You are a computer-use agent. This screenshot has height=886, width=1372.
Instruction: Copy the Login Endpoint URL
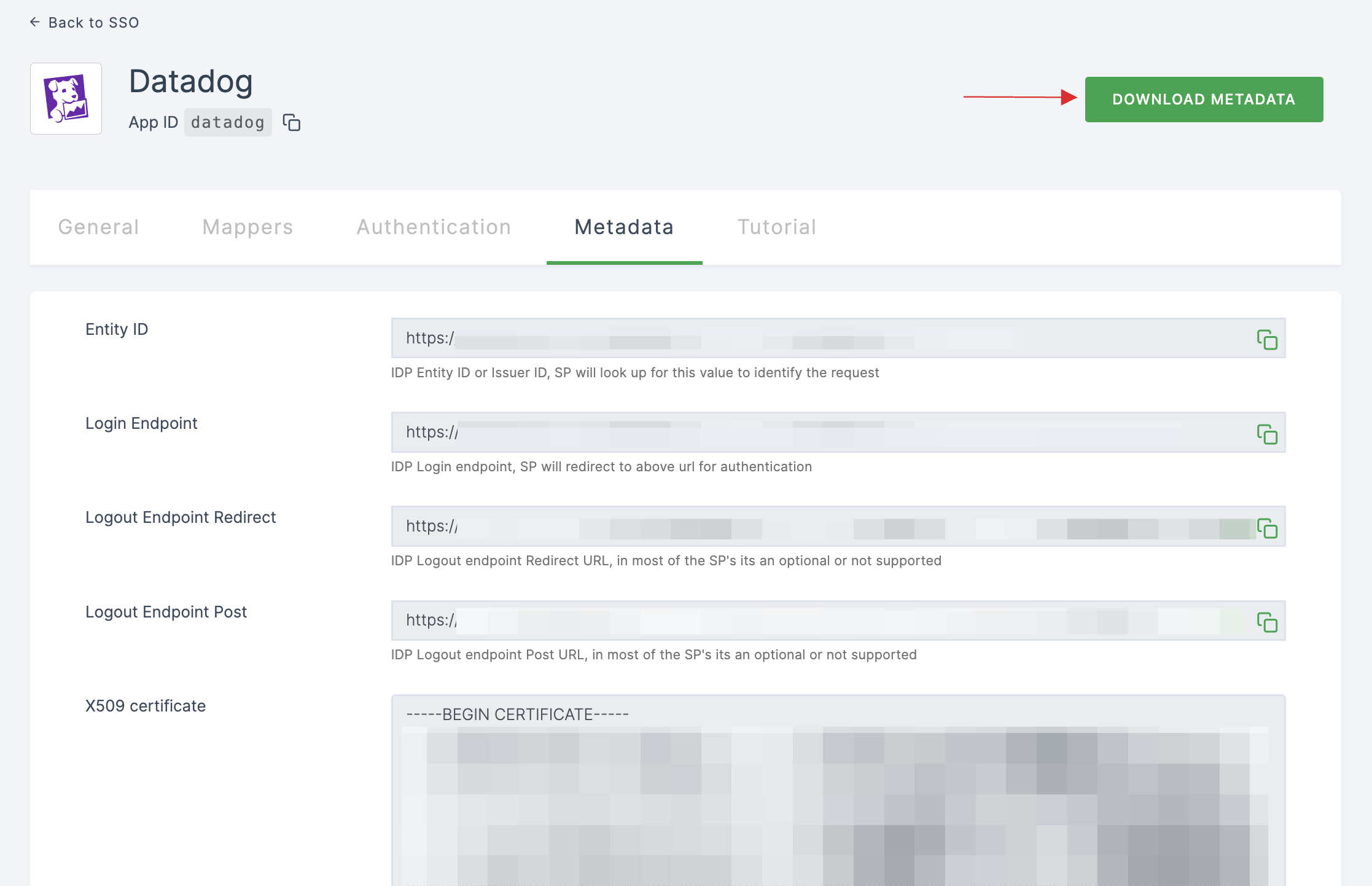click(x=1267, y=434)
